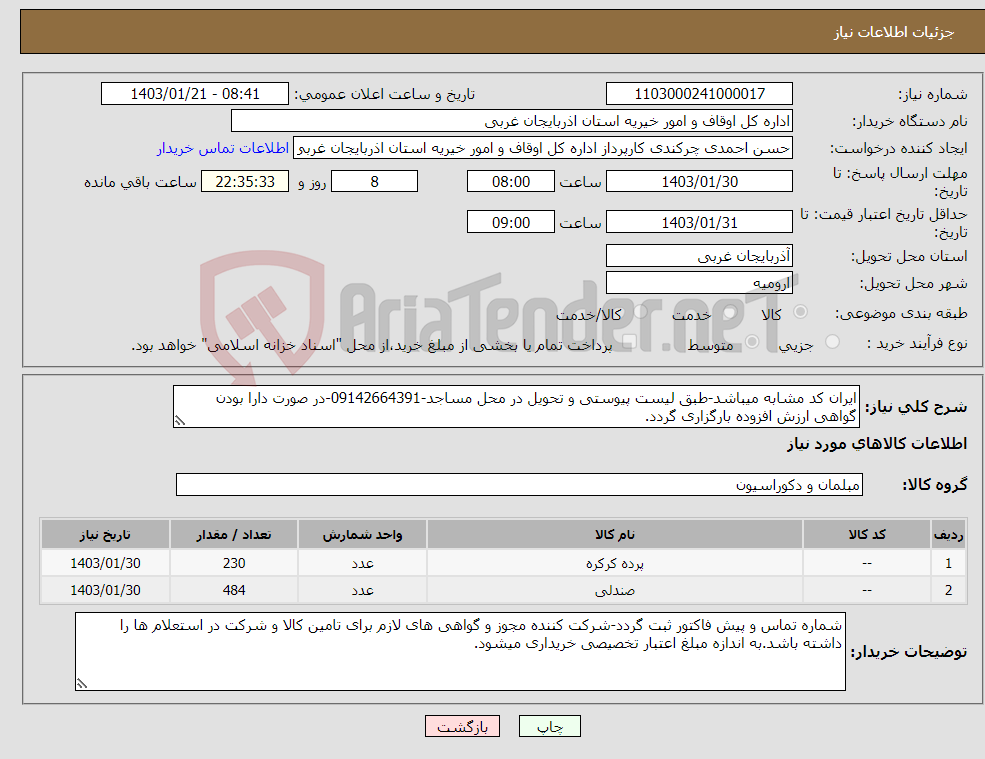This screenshot has height=759, width=985.
Task: Click the صندلی item name cell
Action: [x=615, y=591]
